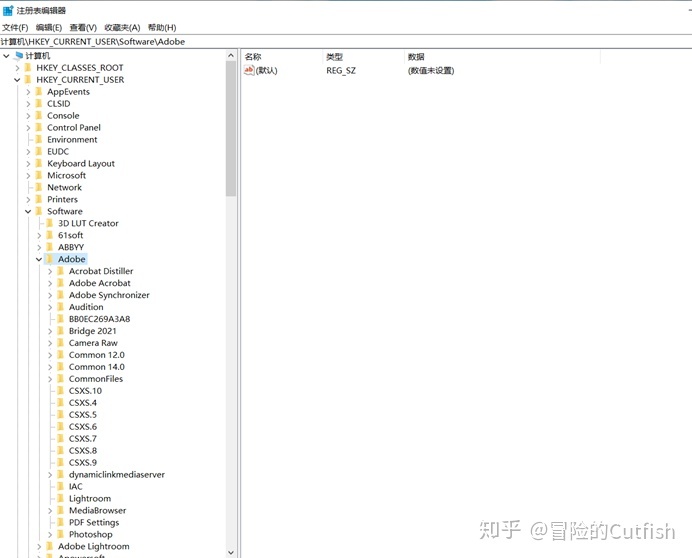
Task: Expand the AppEvents key
Action: tap(28, 92)
